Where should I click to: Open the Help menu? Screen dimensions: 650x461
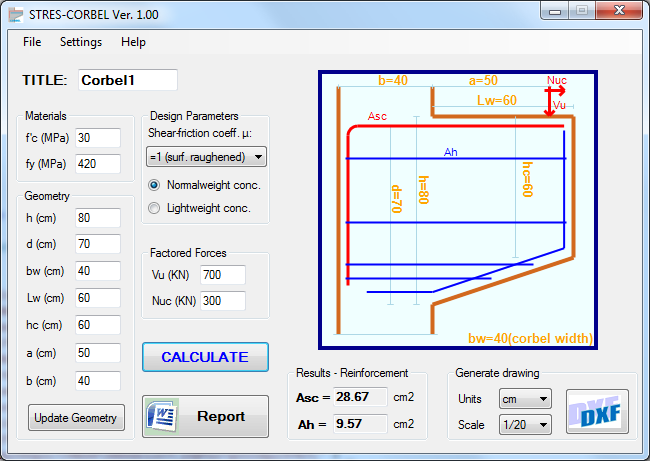coord(133,42)
